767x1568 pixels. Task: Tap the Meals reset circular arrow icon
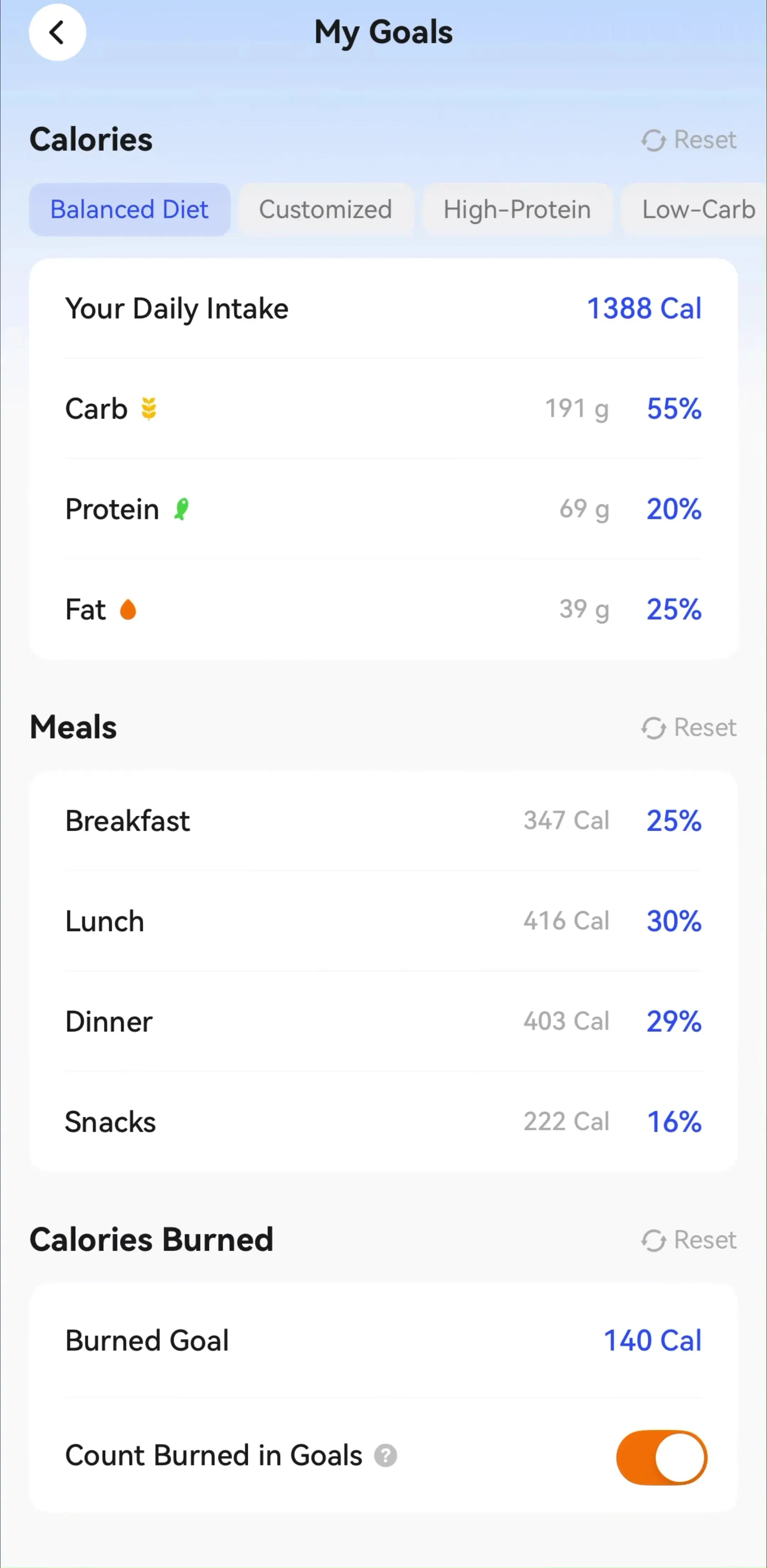point(653,728)
